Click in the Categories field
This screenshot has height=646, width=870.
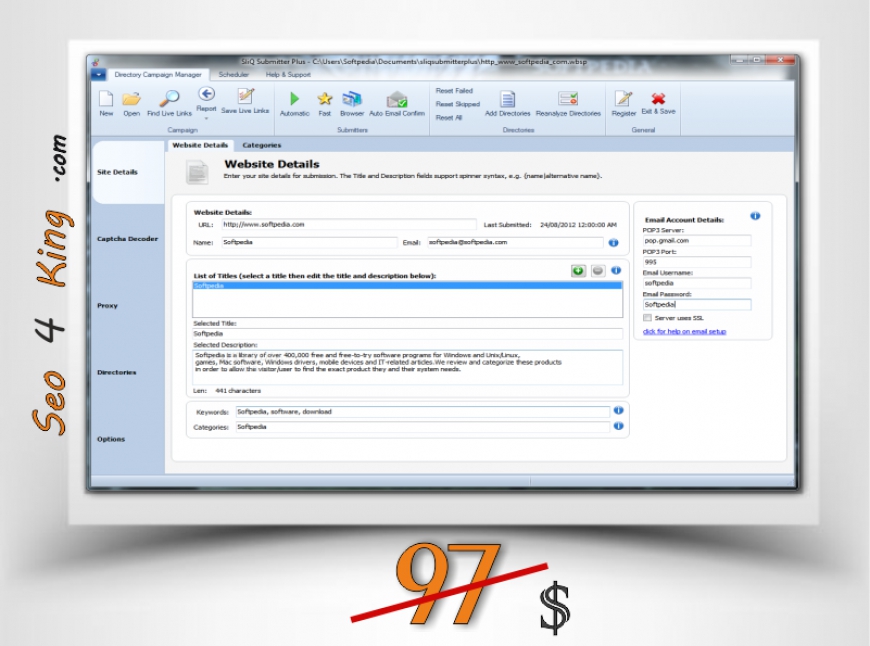click(x=423, y=427)
